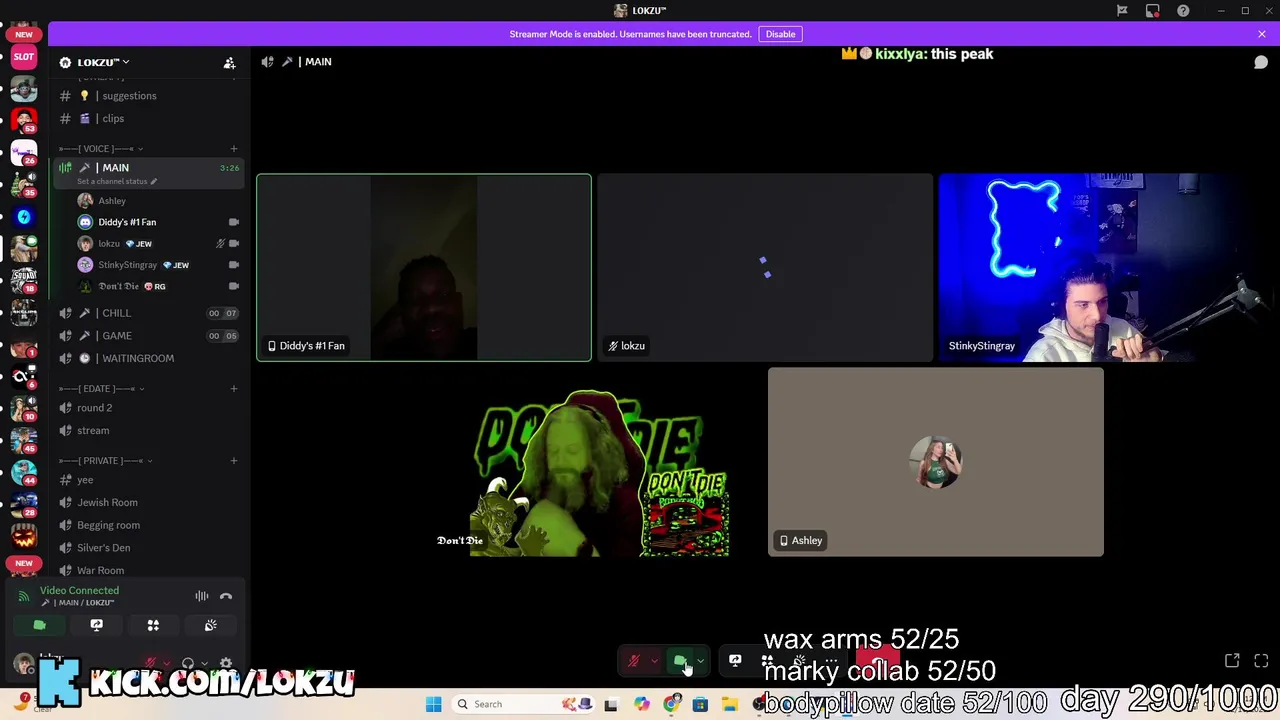Disable Streamer Mode

point(780,34)
